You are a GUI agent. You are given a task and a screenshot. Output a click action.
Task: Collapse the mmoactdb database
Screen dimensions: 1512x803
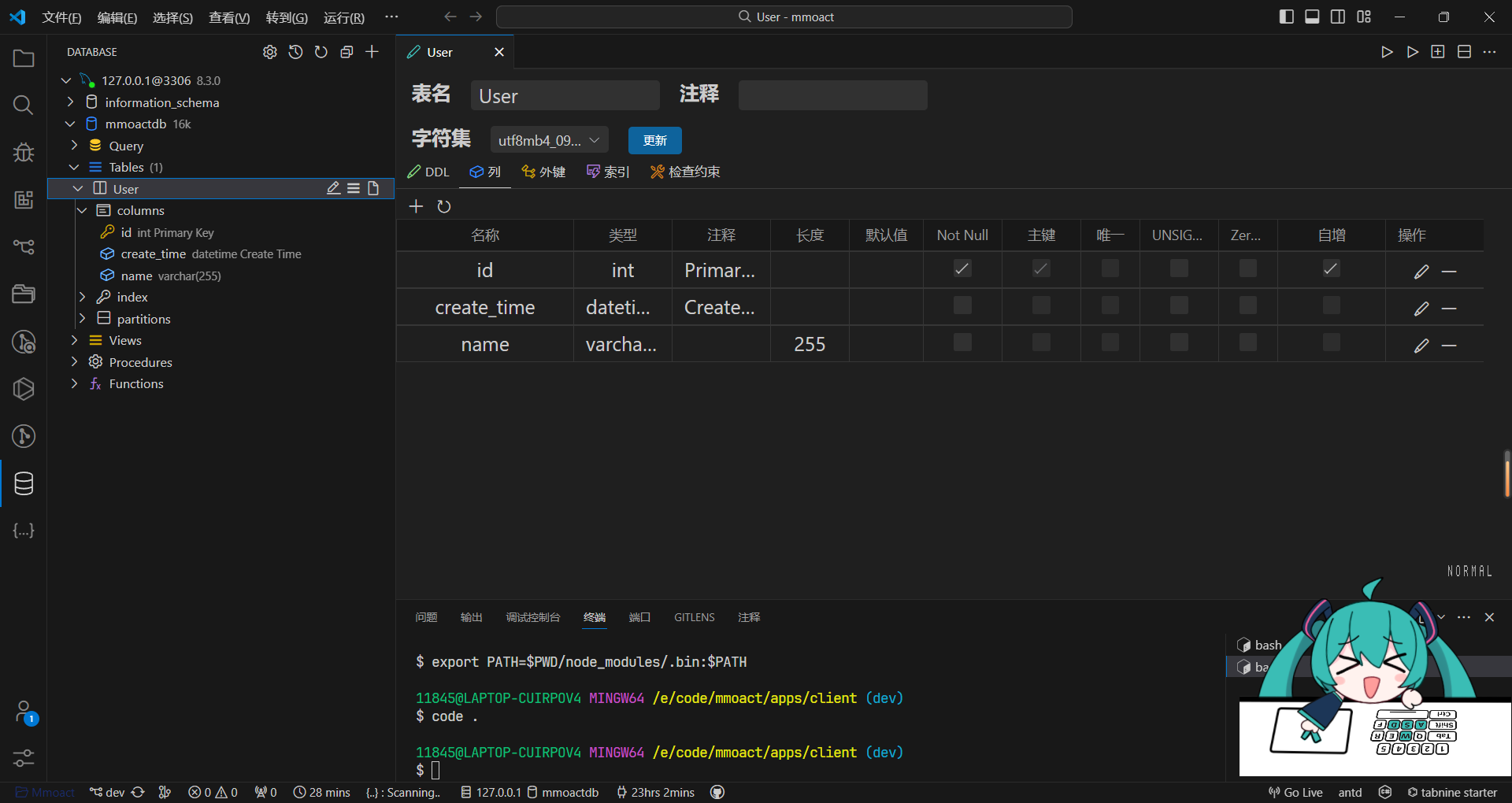point(70,124)
